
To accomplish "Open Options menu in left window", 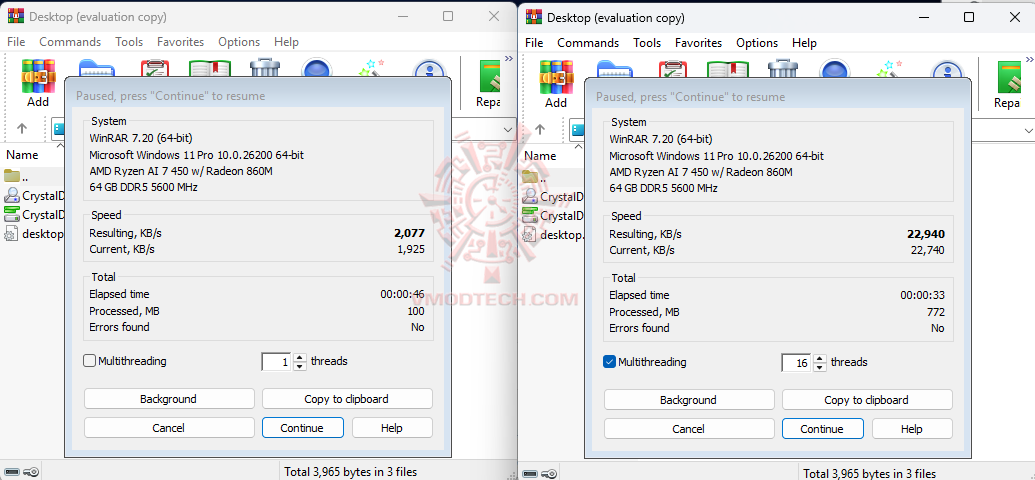I will click(239, 42).
